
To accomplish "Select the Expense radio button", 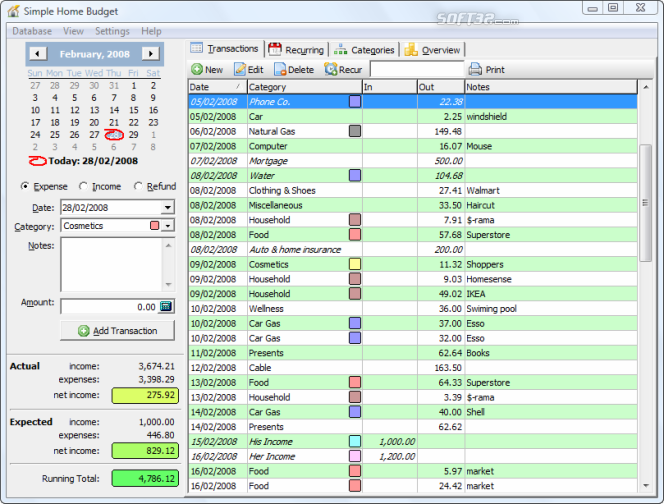I will pyautogui.click(x=25, y=187).
